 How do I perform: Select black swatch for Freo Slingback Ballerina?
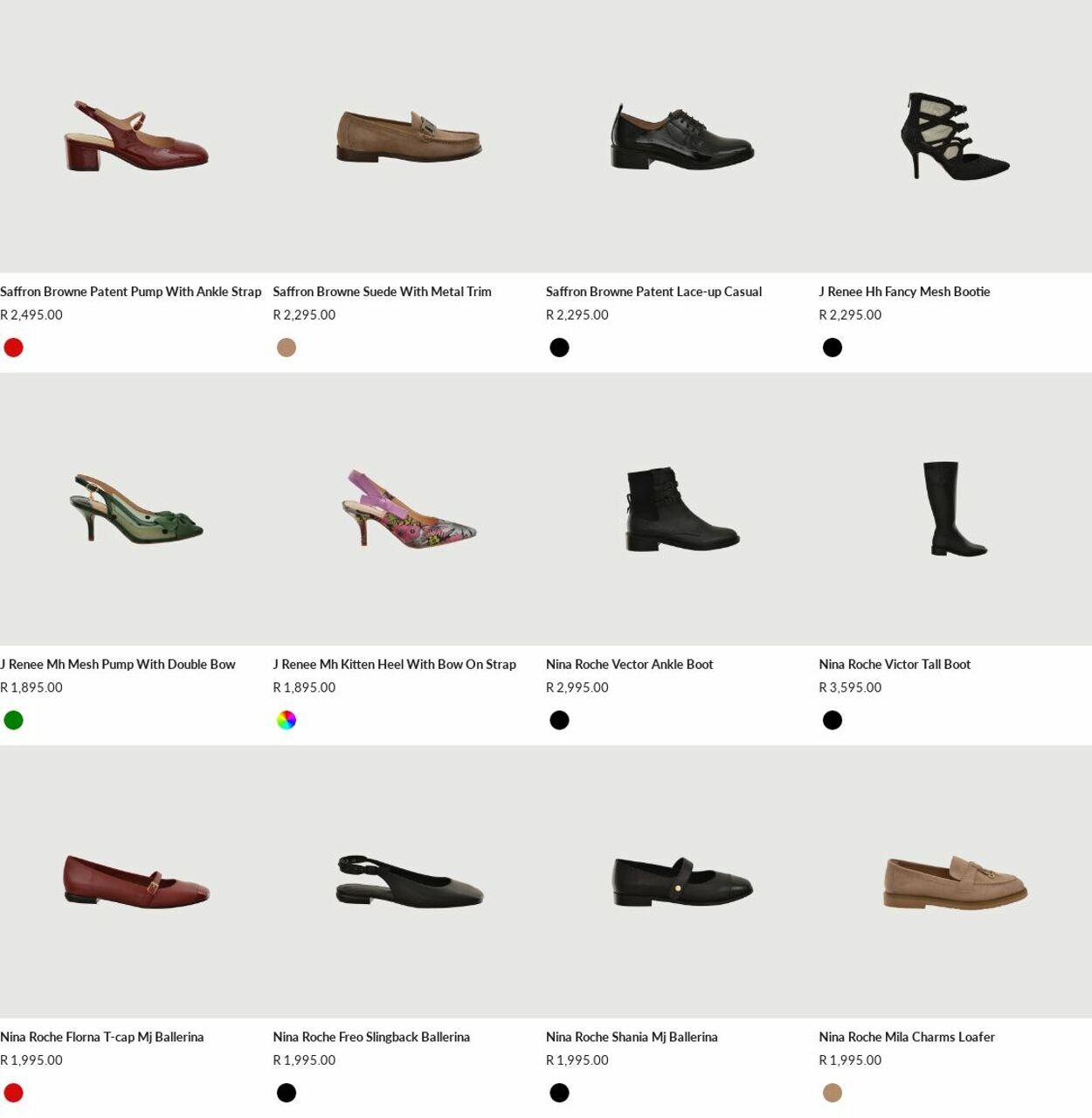click(x=287, y=1093)
